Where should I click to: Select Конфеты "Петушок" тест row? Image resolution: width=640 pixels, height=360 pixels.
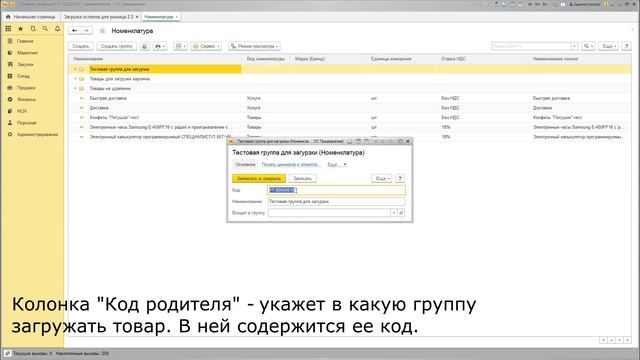350,118
